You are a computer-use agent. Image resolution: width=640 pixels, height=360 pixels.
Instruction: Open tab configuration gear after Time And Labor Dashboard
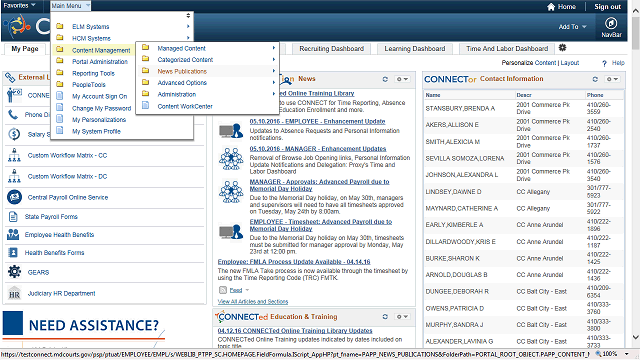(x=562, y=48)
